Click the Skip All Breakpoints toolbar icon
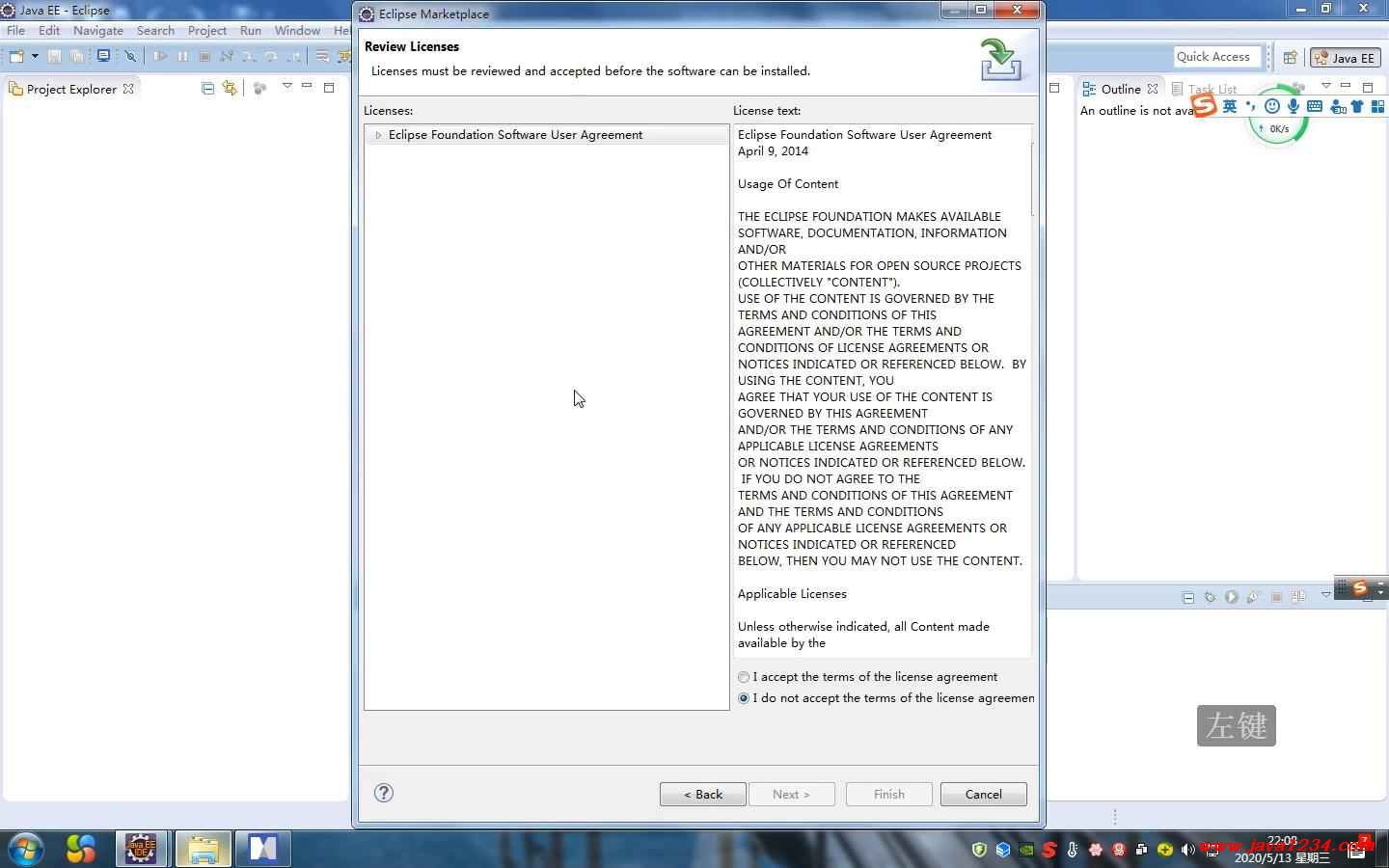This screenshot has height=868, width=1389. click(x=130, y=56)
